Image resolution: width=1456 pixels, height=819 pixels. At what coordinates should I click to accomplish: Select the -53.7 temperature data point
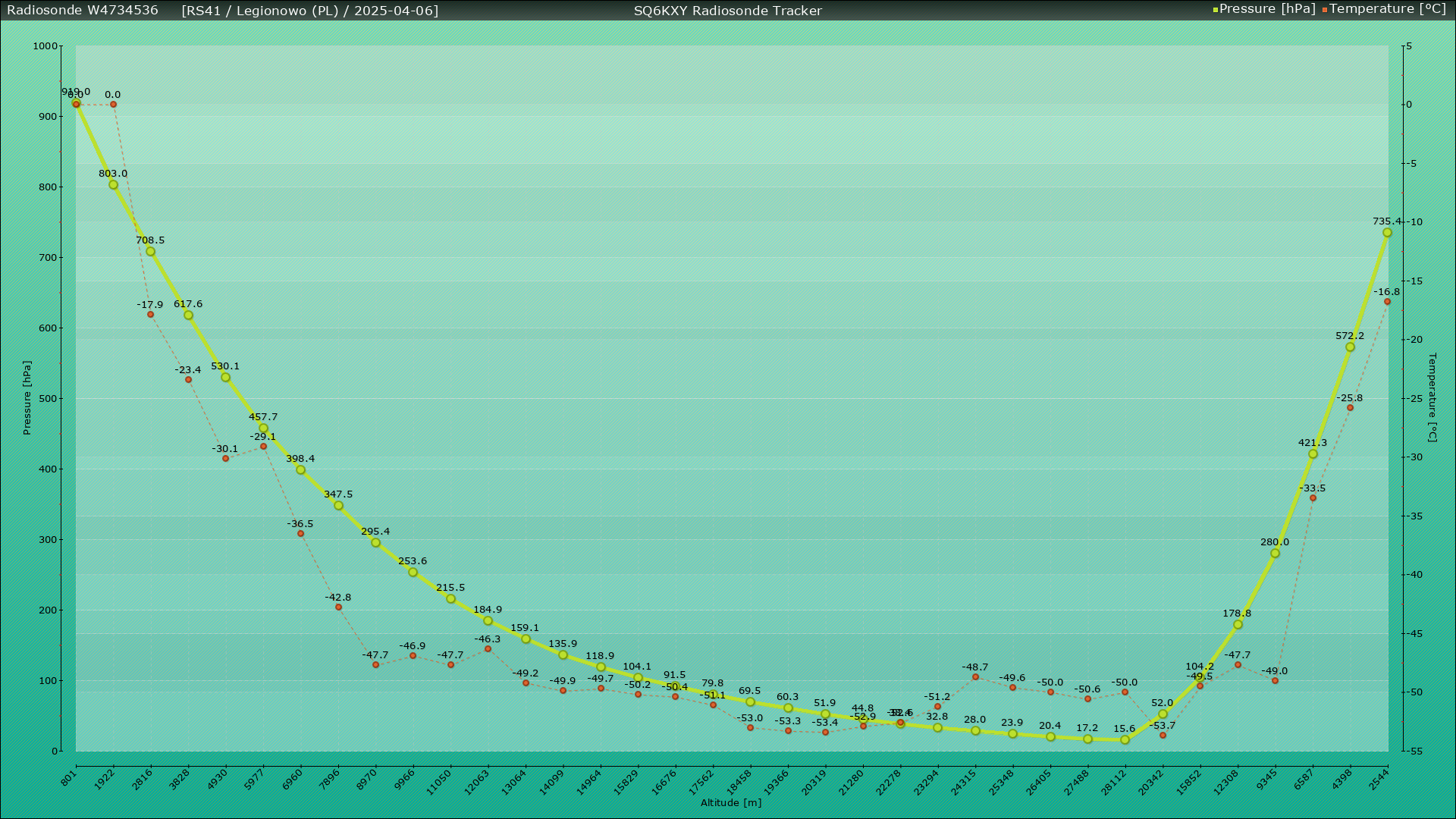[x=1163, y=736]
